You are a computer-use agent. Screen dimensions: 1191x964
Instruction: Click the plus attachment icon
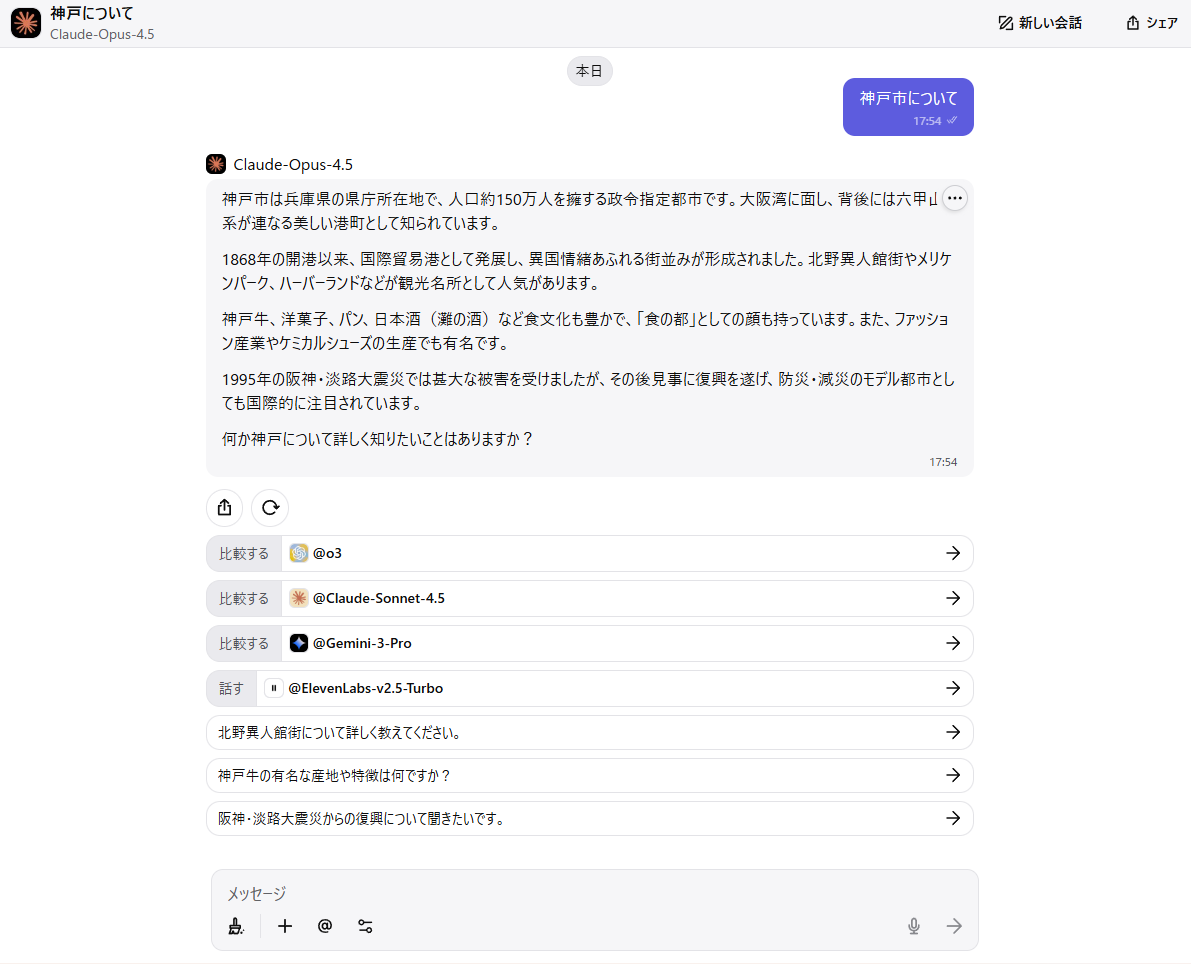pos(285,926)
